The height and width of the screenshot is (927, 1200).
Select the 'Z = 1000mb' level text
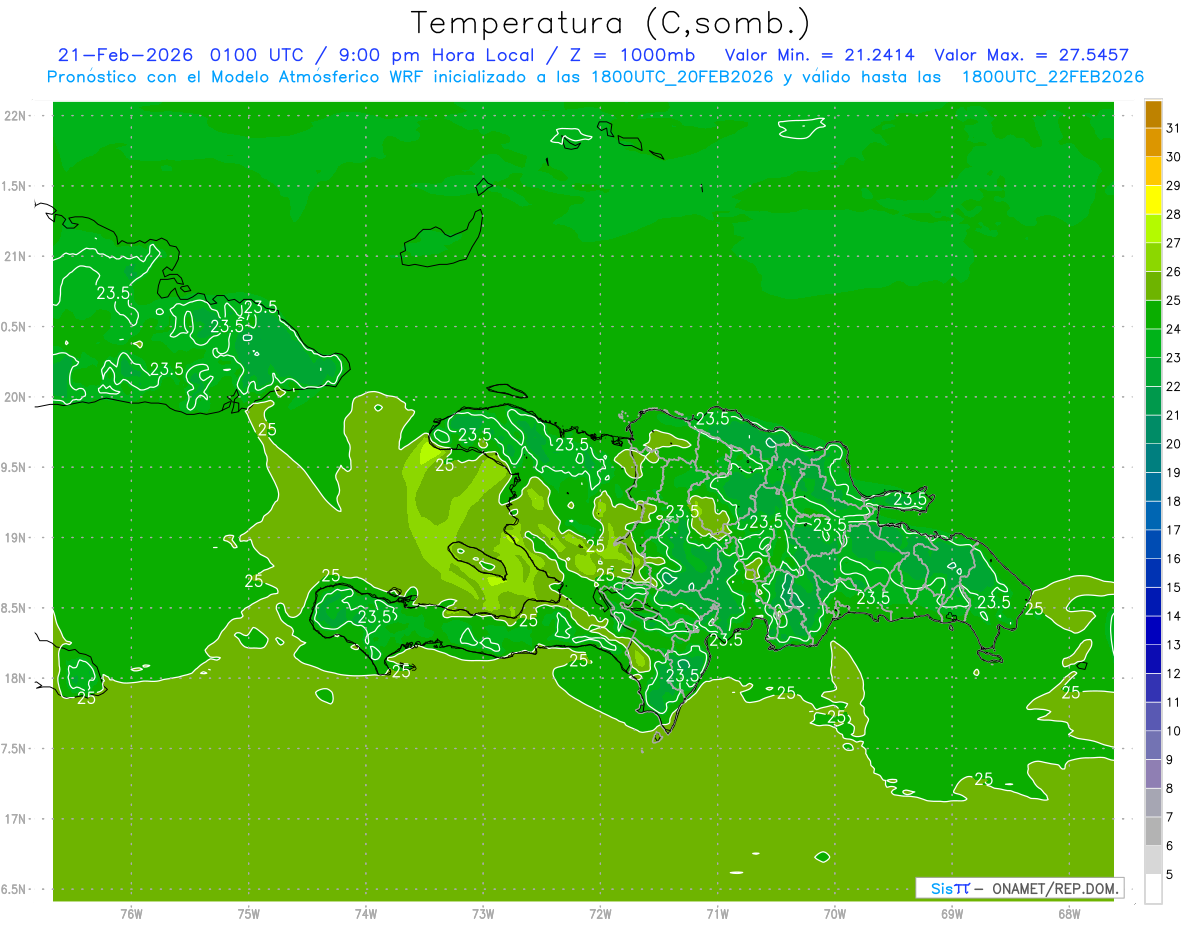tap(631, 55)
